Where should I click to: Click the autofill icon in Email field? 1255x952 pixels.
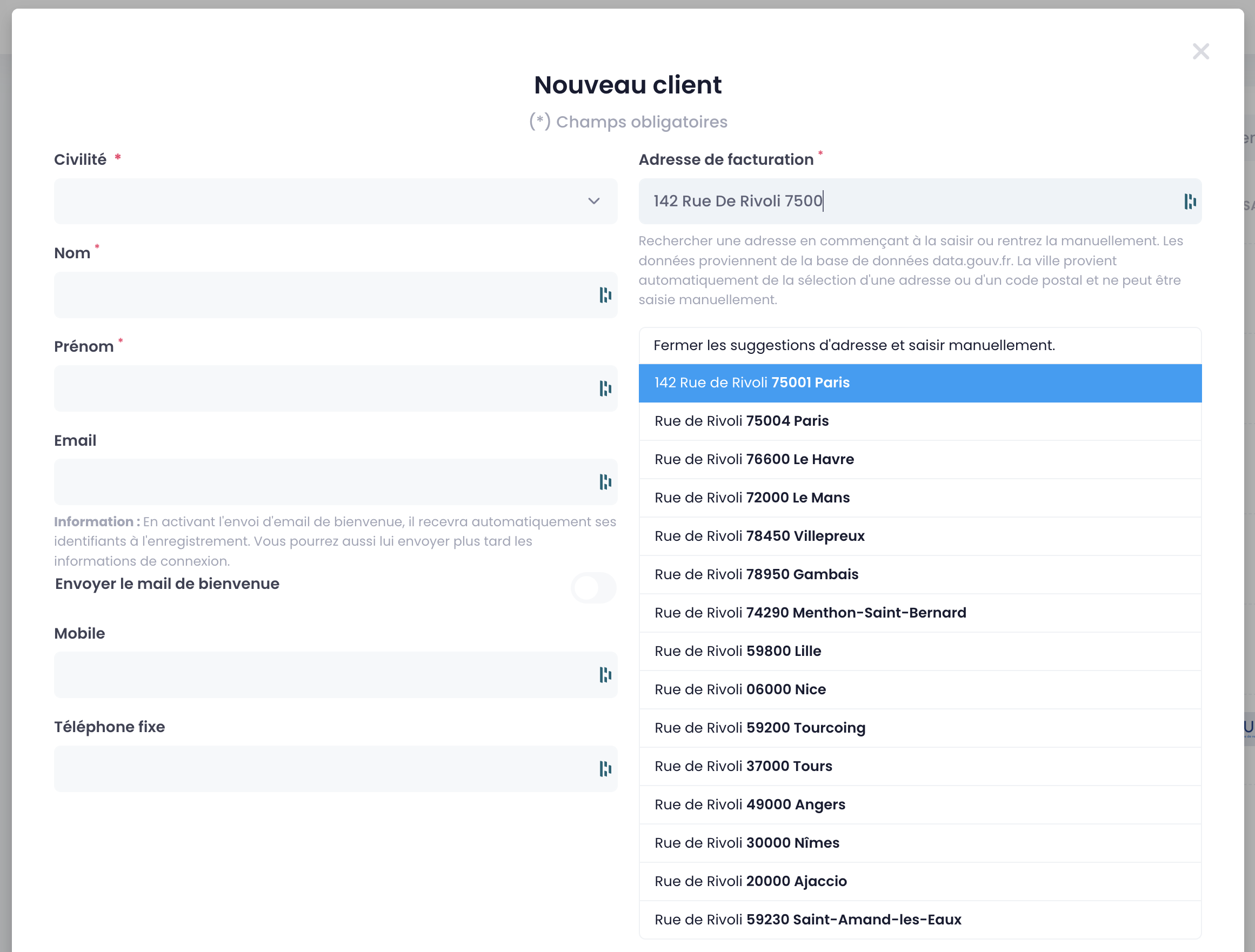coord(605,482)
